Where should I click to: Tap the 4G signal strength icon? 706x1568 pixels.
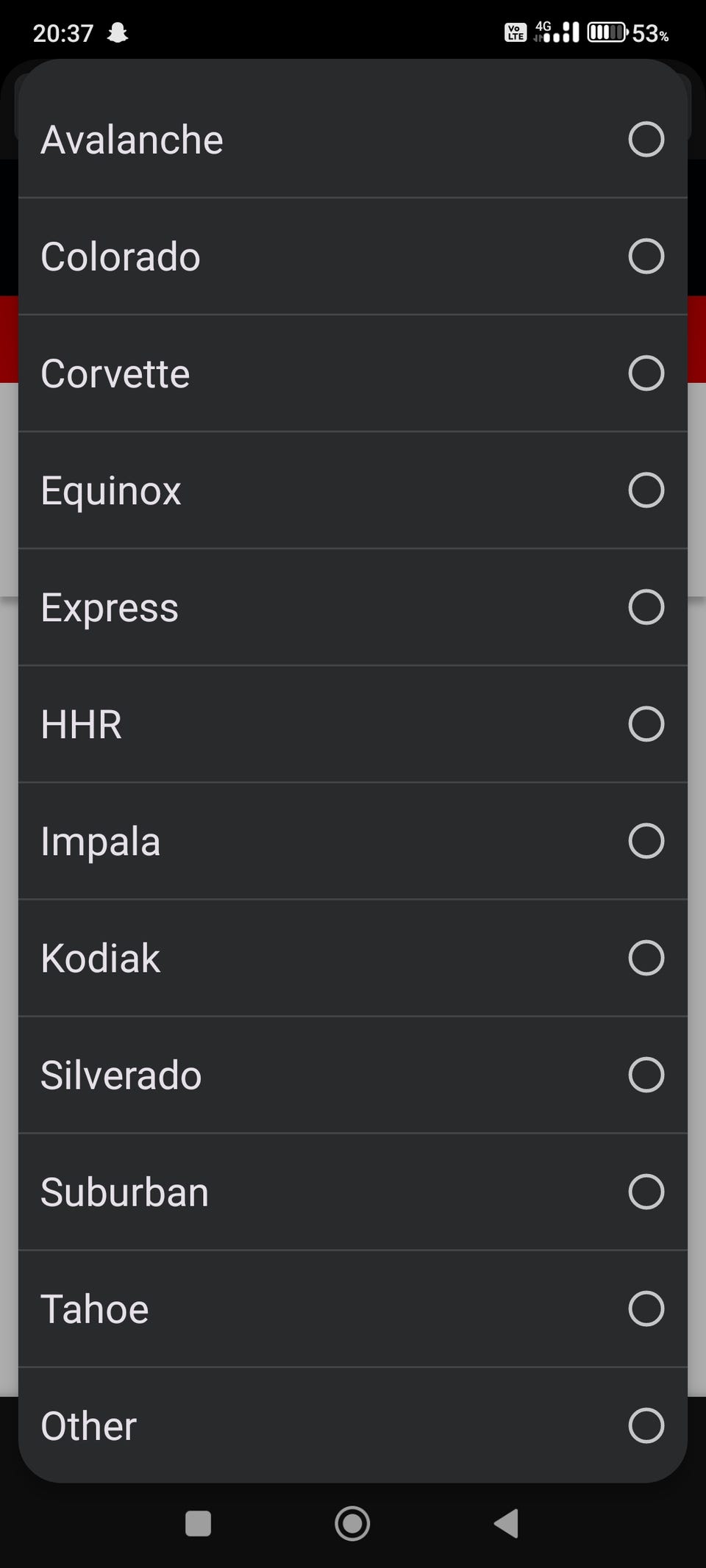tap(557, 32)
